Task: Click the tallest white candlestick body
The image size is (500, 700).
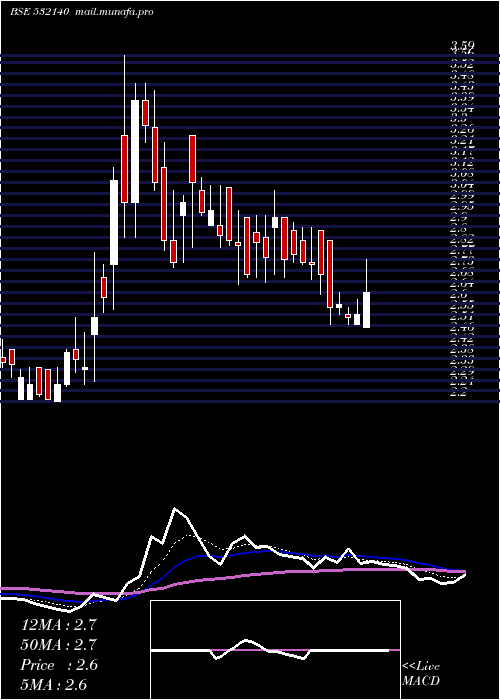Action: [135, 151]
